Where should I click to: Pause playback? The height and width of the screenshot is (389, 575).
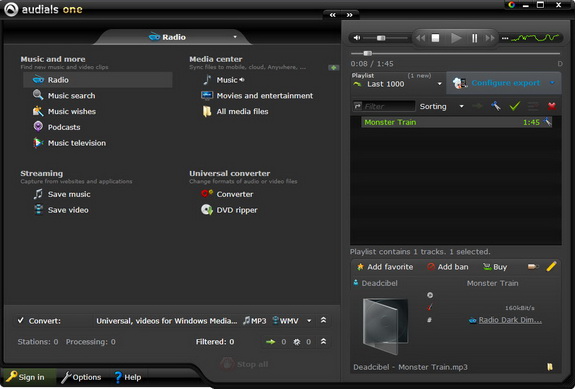(x=475, y=38)
